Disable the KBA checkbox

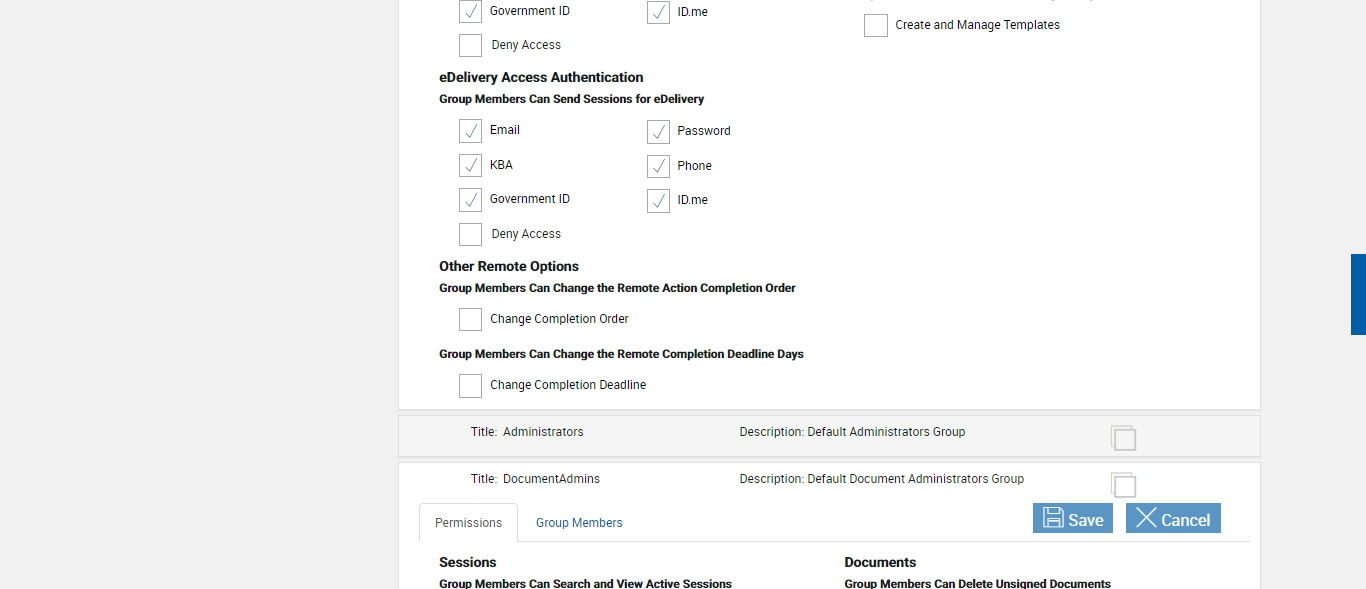(470, 166)
